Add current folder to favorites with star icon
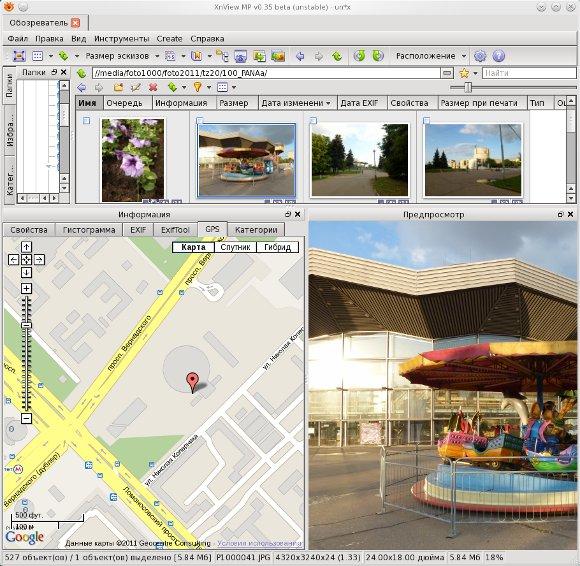The height and width of the screenshot is (566, 580). coord(464,73)
